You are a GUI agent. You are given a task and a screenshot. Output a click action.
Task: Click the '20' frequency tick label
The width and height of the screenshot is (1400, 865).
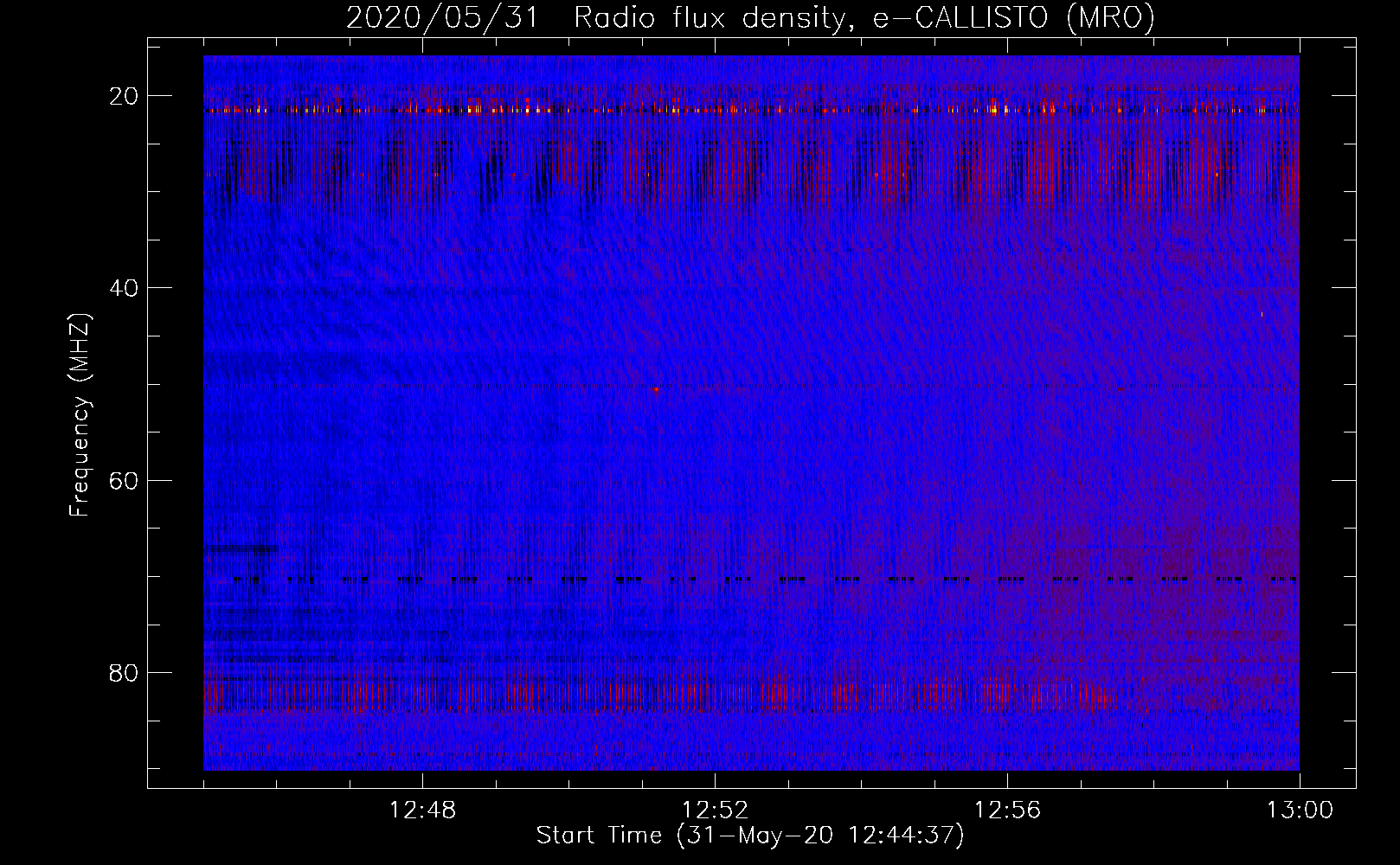click(125, 96)
